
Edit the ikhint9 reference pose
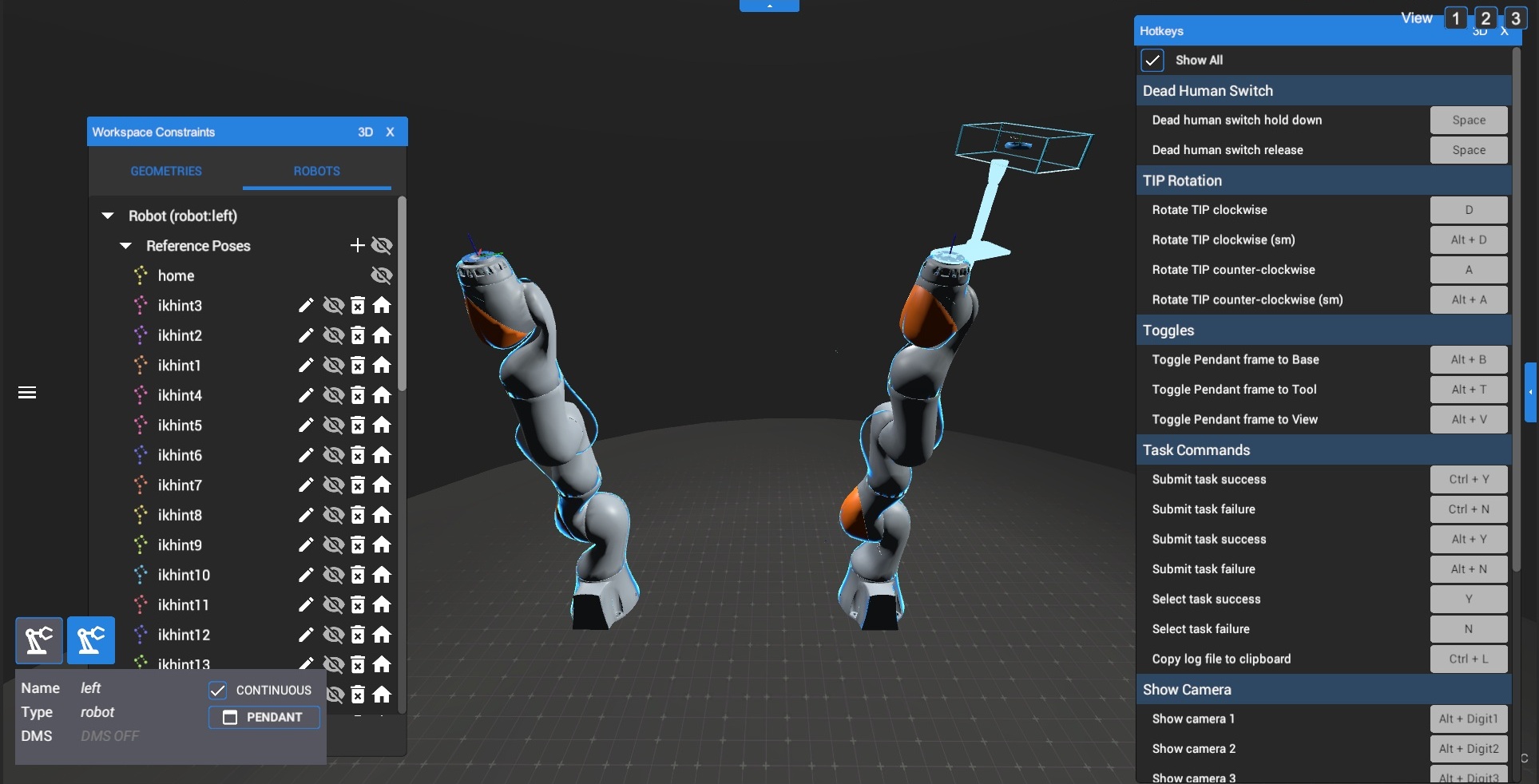[x=306, y=544]
